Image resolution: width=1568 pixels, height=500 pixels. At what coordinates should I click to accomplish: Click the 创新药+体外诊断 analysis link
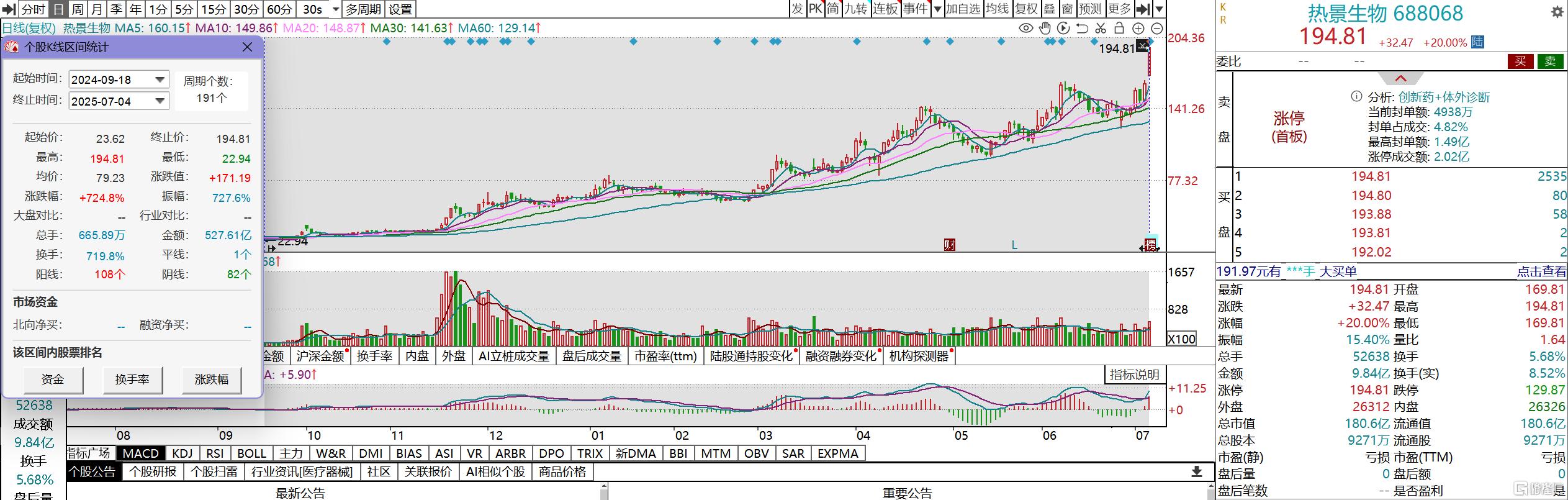[x=1444, y=97]
